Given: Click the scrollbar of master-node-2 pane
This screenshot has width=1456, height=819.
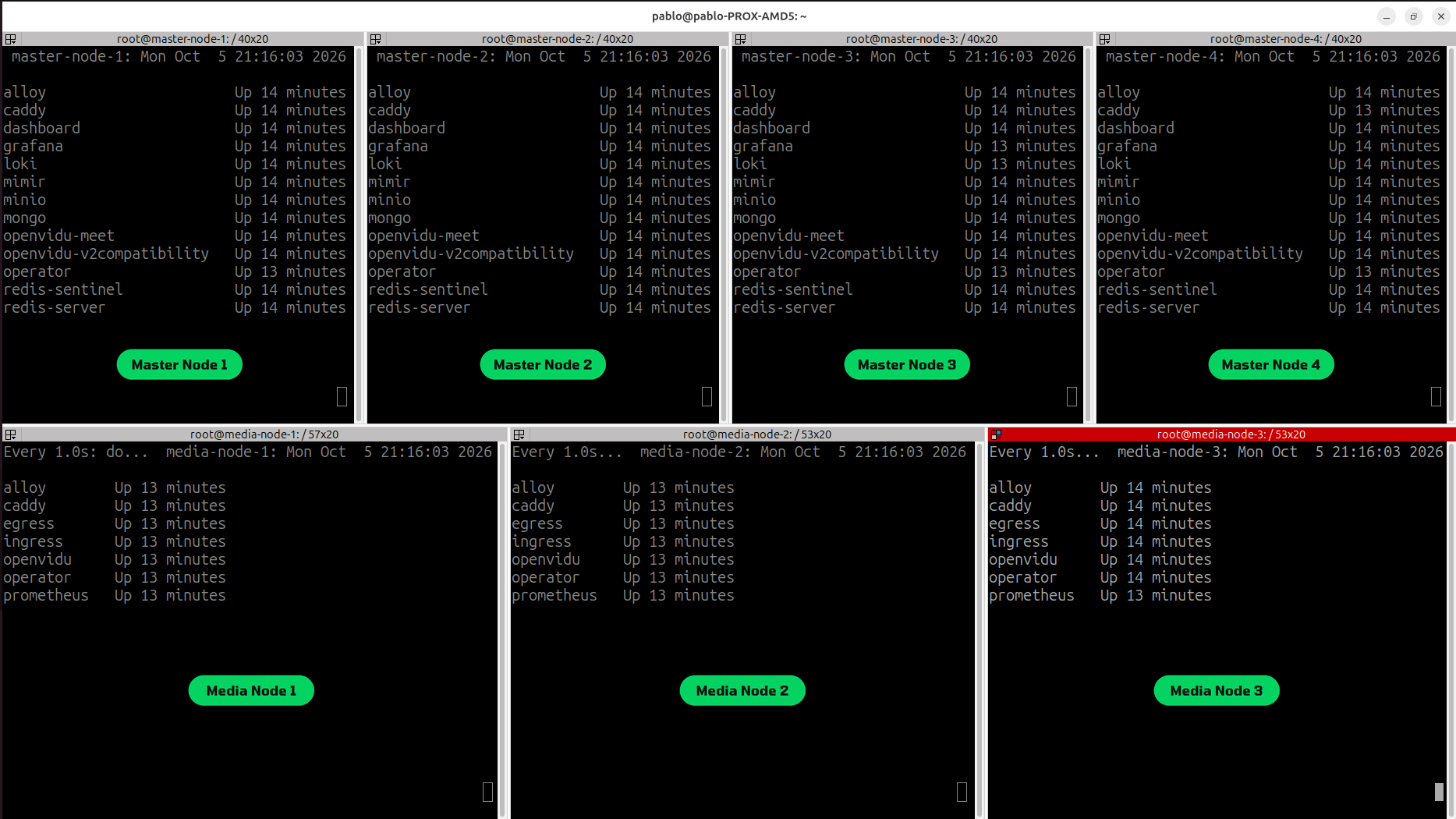Looking at the screenshot, I should (x=724, y=234).
